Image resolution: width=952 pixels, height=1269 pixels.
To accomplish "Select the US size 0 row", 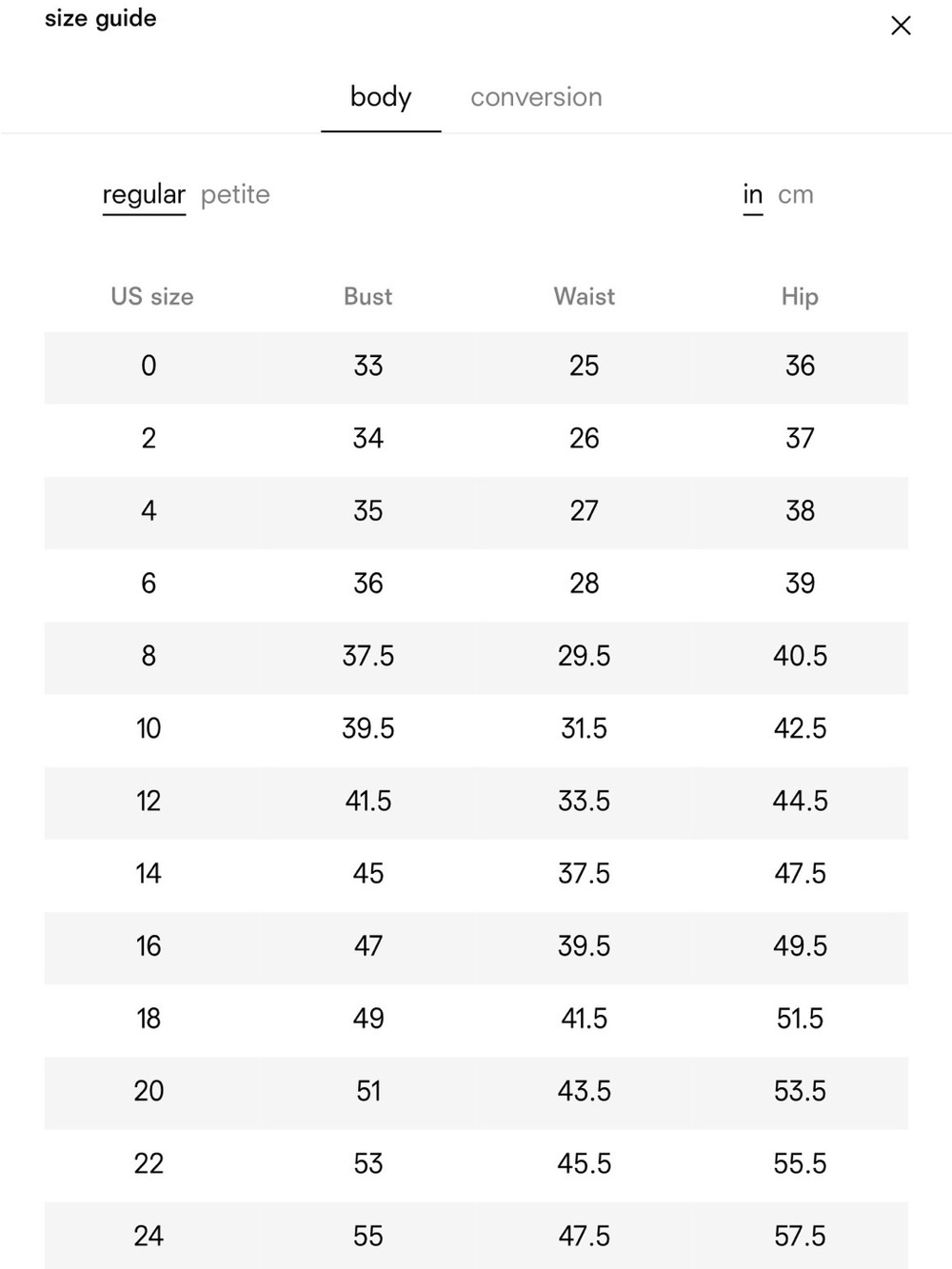I will (476, 367).
